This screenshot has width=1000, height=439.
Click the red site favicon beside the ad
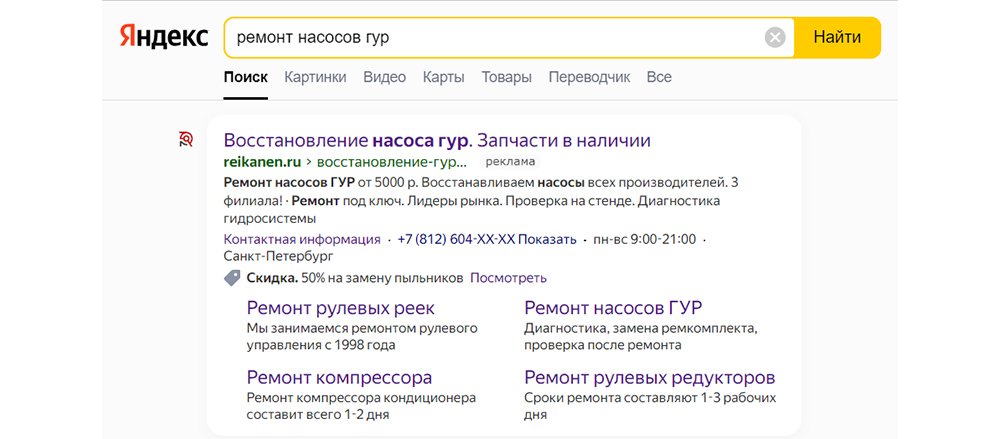186,140
